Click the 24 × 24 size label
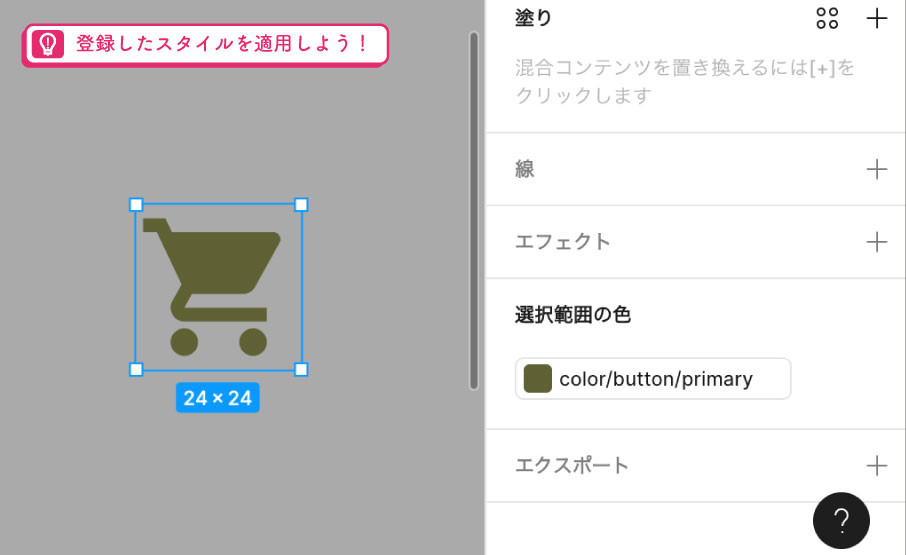The width and height of the screenshot is (906, 555). point(218,398)
